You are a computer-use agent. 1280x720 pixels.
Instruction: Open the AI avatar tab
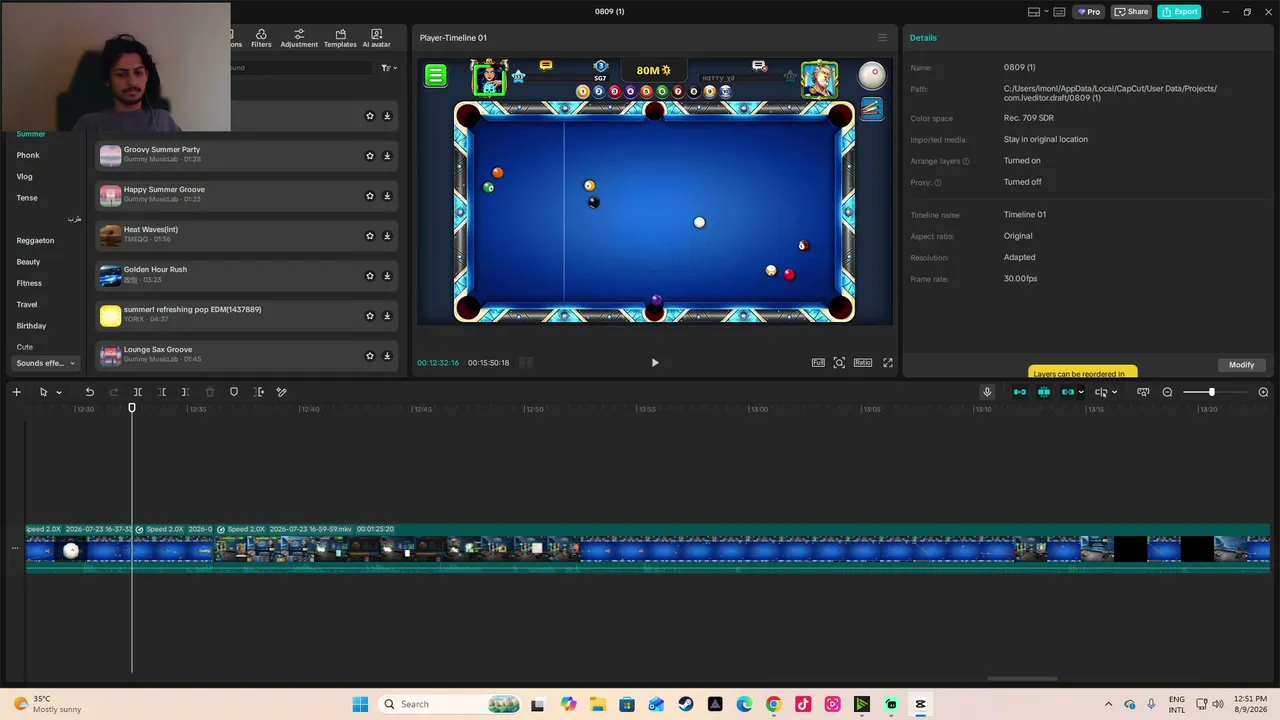tap(376, 38)
